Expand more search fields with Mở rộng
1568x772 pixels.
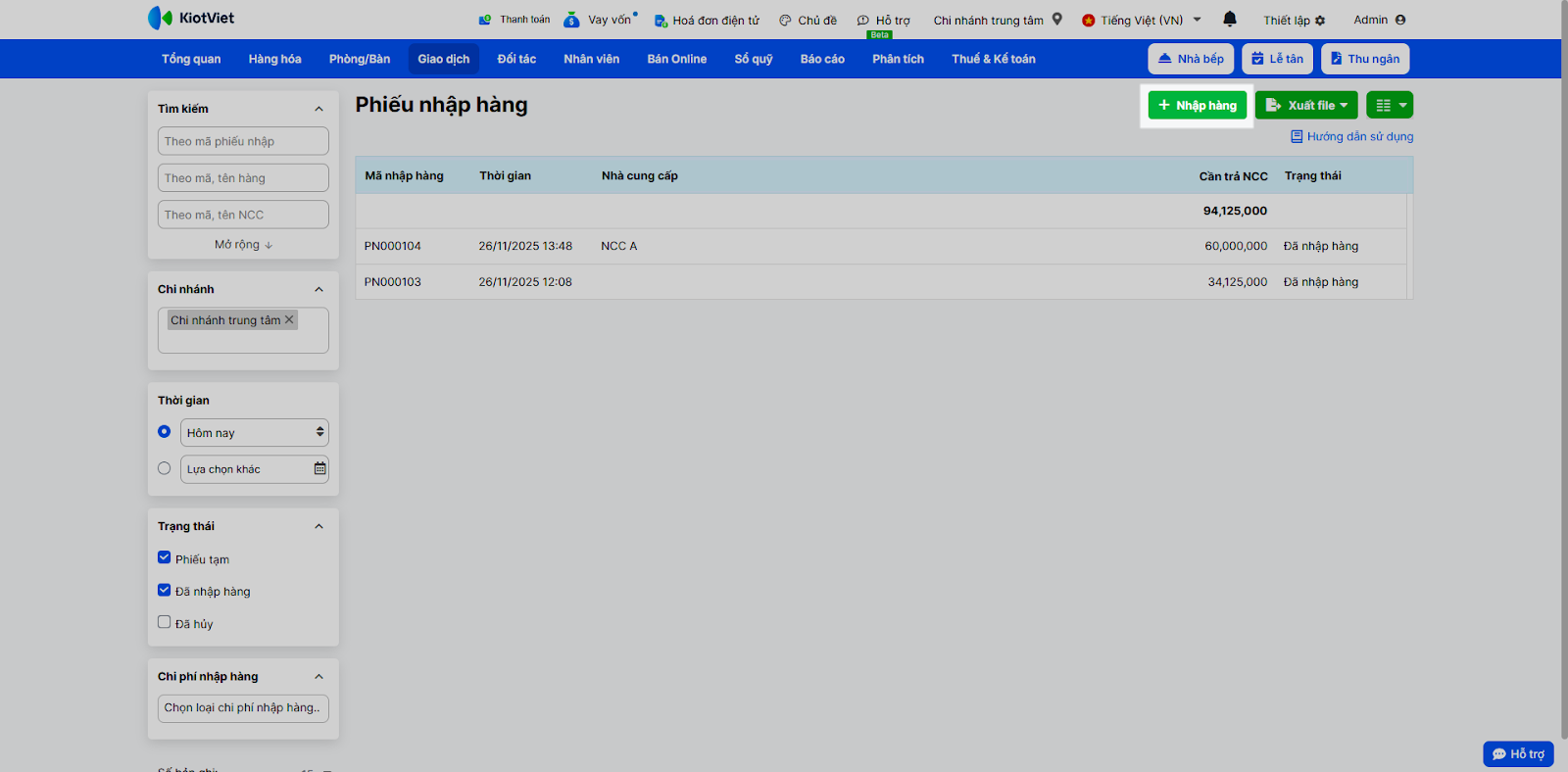(243, 245)
